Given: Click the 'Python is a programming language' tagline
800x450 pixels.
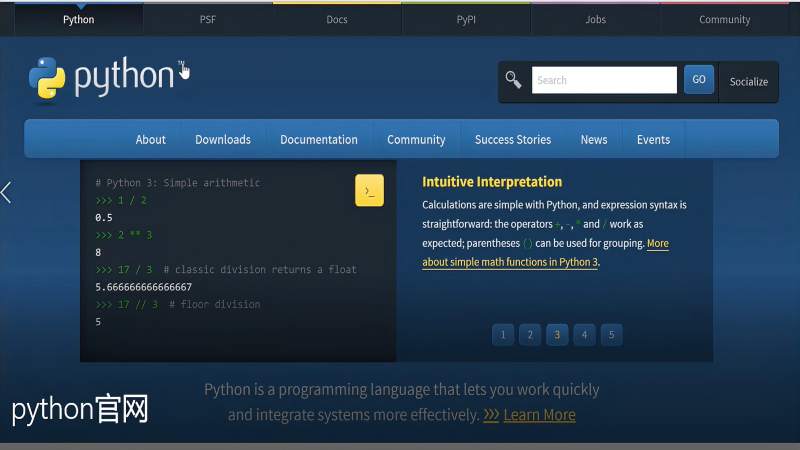Looking at the screenshot, I should tap(402, 403).
